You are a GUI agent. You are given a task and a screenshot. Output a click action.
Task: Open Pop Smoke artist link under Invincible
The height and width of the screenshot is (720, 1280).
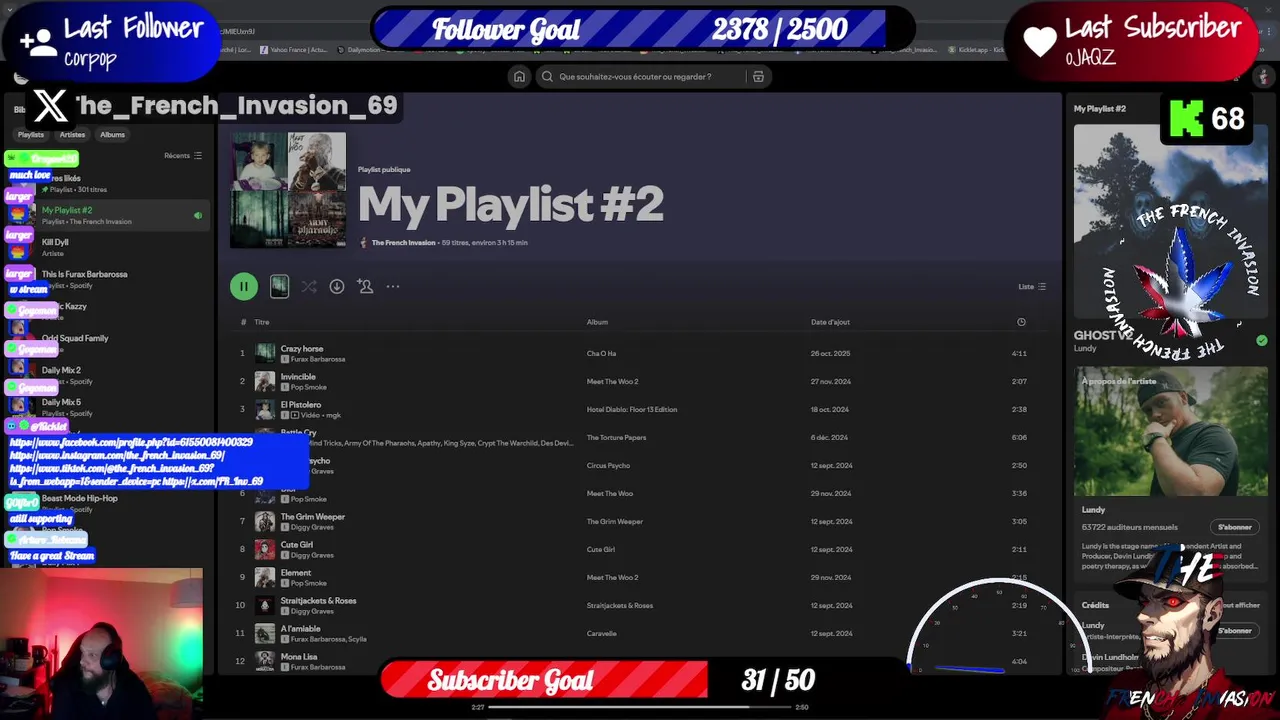tap(309, 387)
